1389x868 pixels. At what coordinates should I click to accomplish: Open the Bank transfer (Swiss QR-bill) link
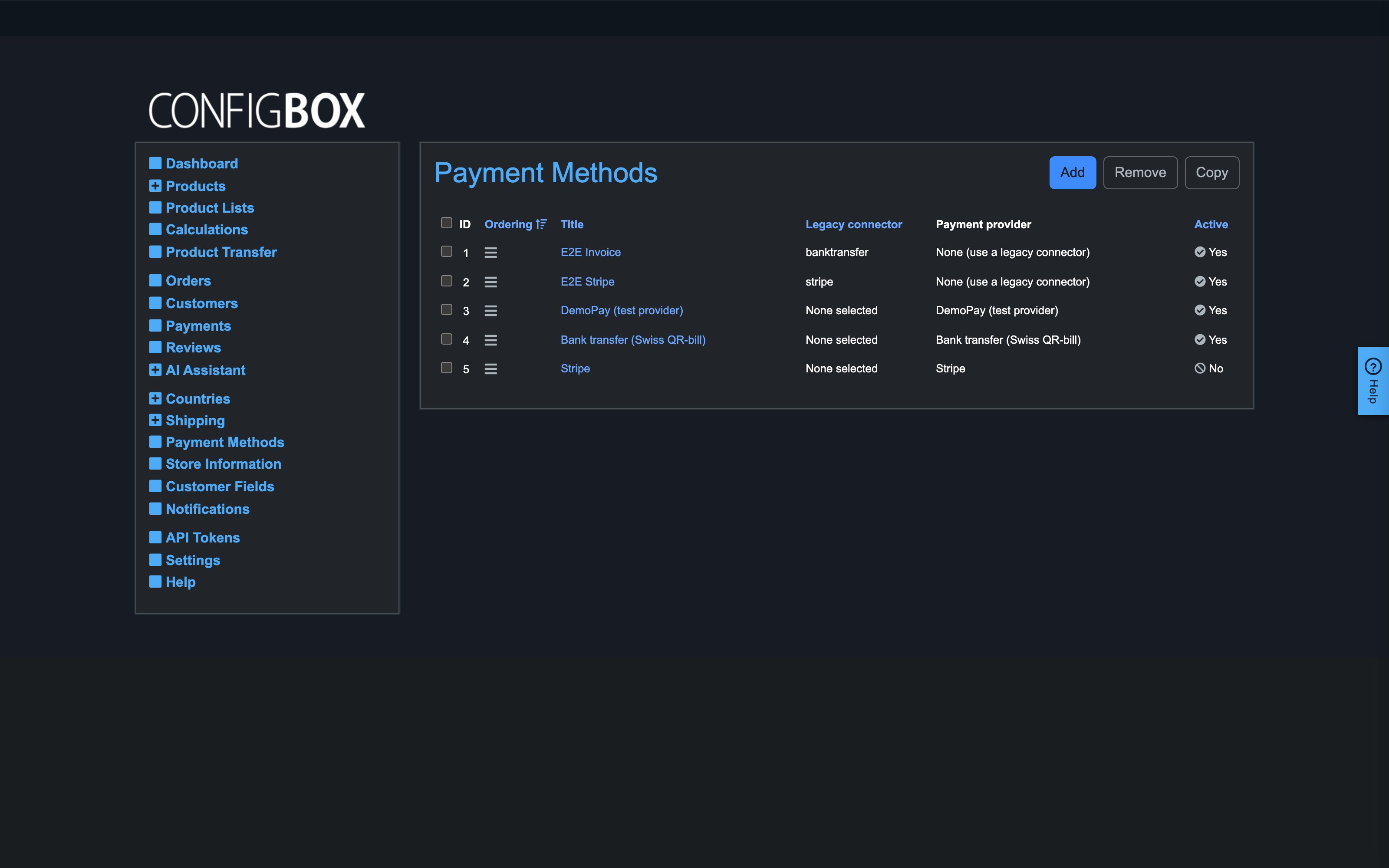pyautogui.click(x=633, y=340)
